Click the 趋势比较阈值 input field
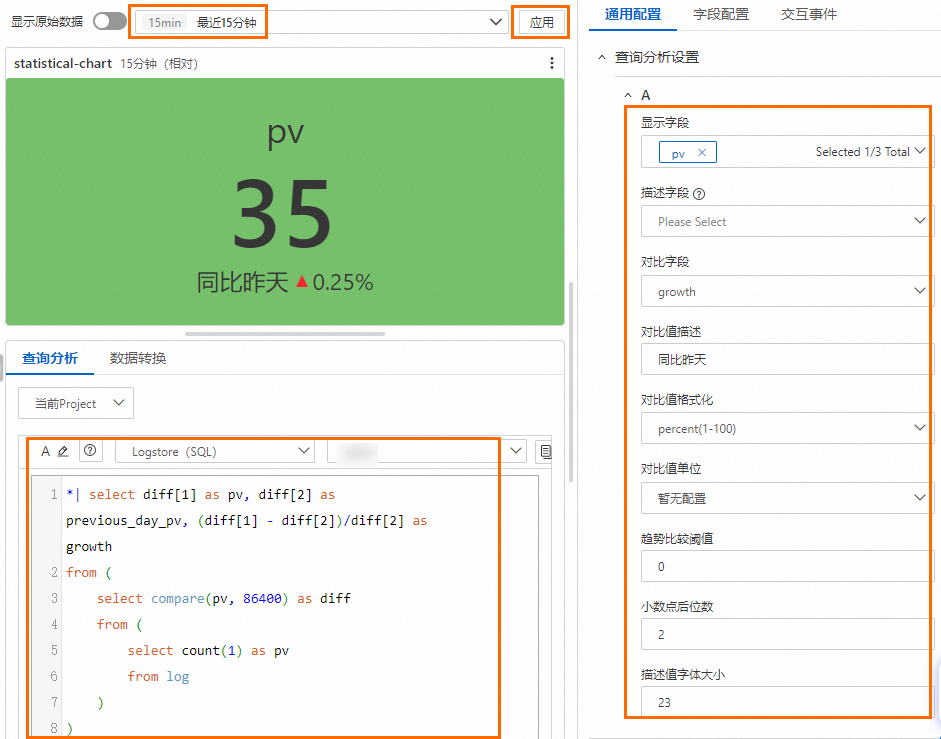The height and width of the screenshot is (739, 941). tap(787, 566)
